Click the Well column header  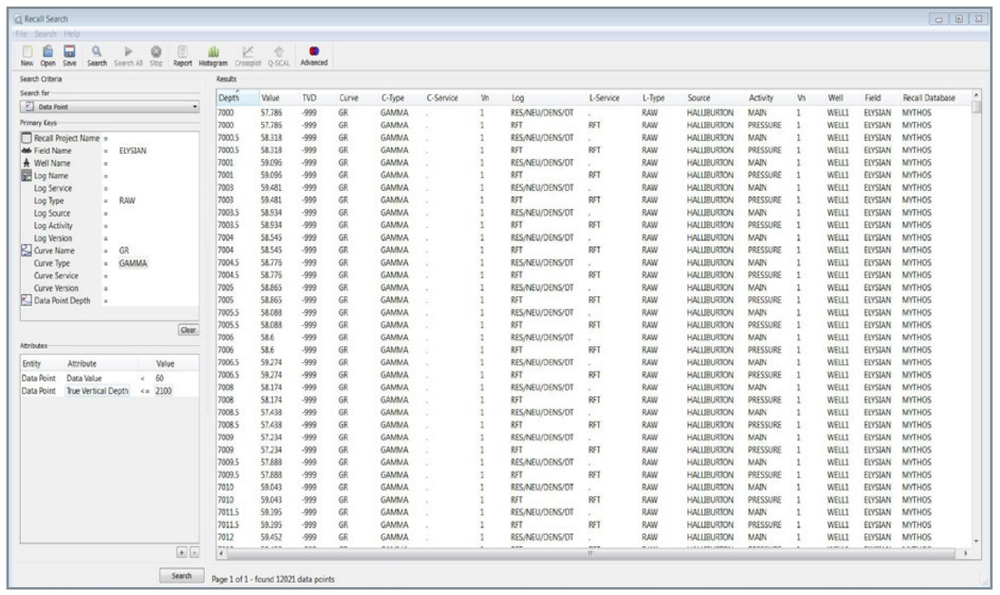coord(835,98)
